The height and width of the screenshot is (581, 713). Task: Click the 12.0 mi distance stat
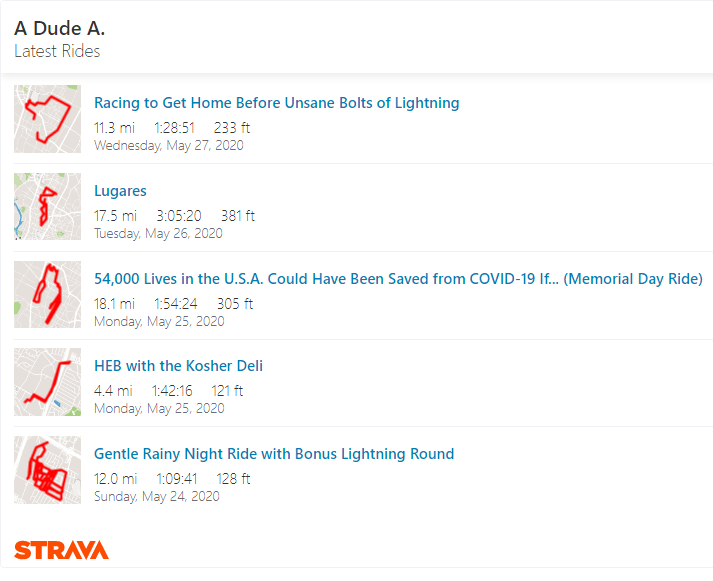114,479
